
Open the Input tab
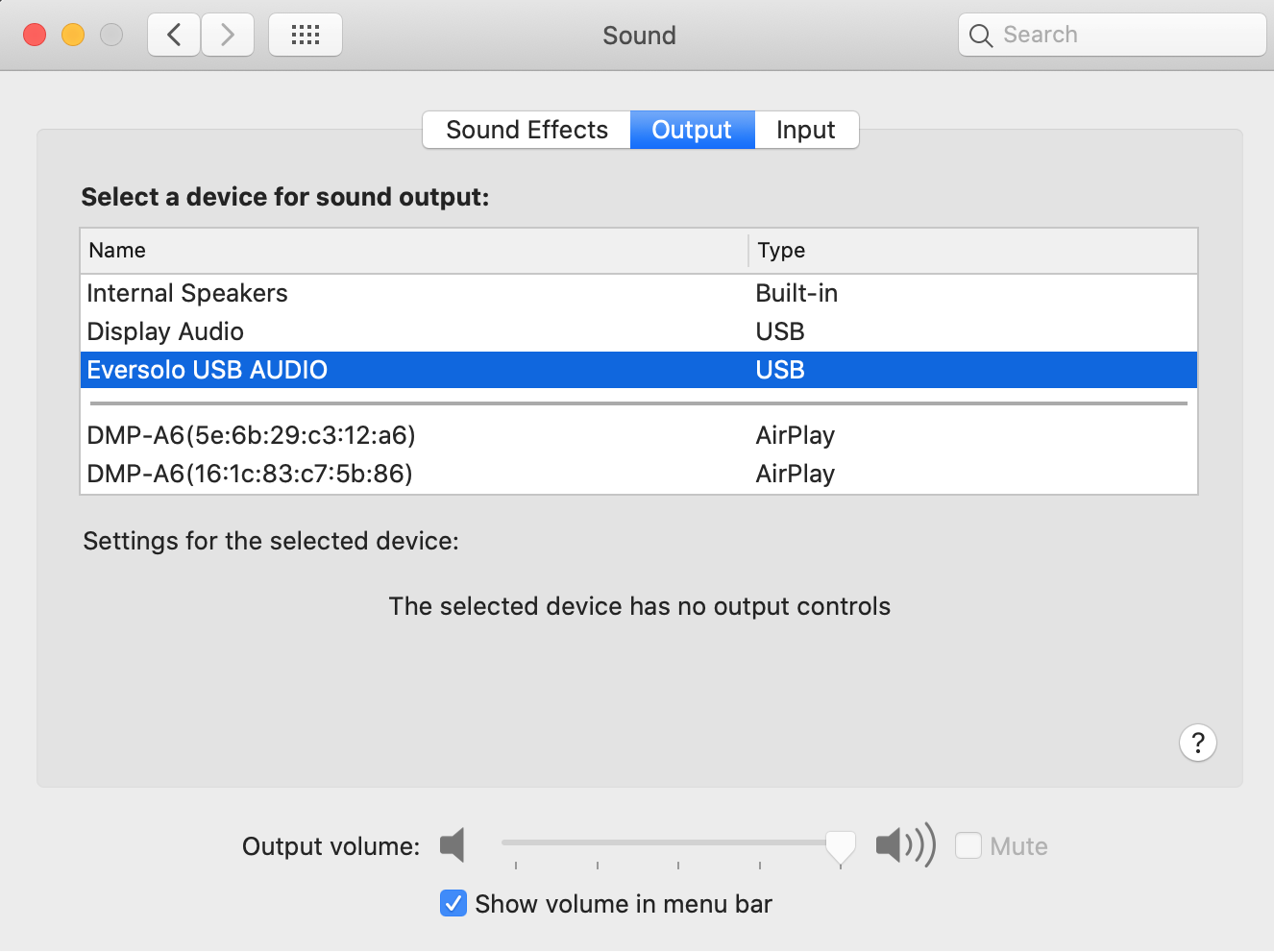pyautogui.click(x=806, y=130)
